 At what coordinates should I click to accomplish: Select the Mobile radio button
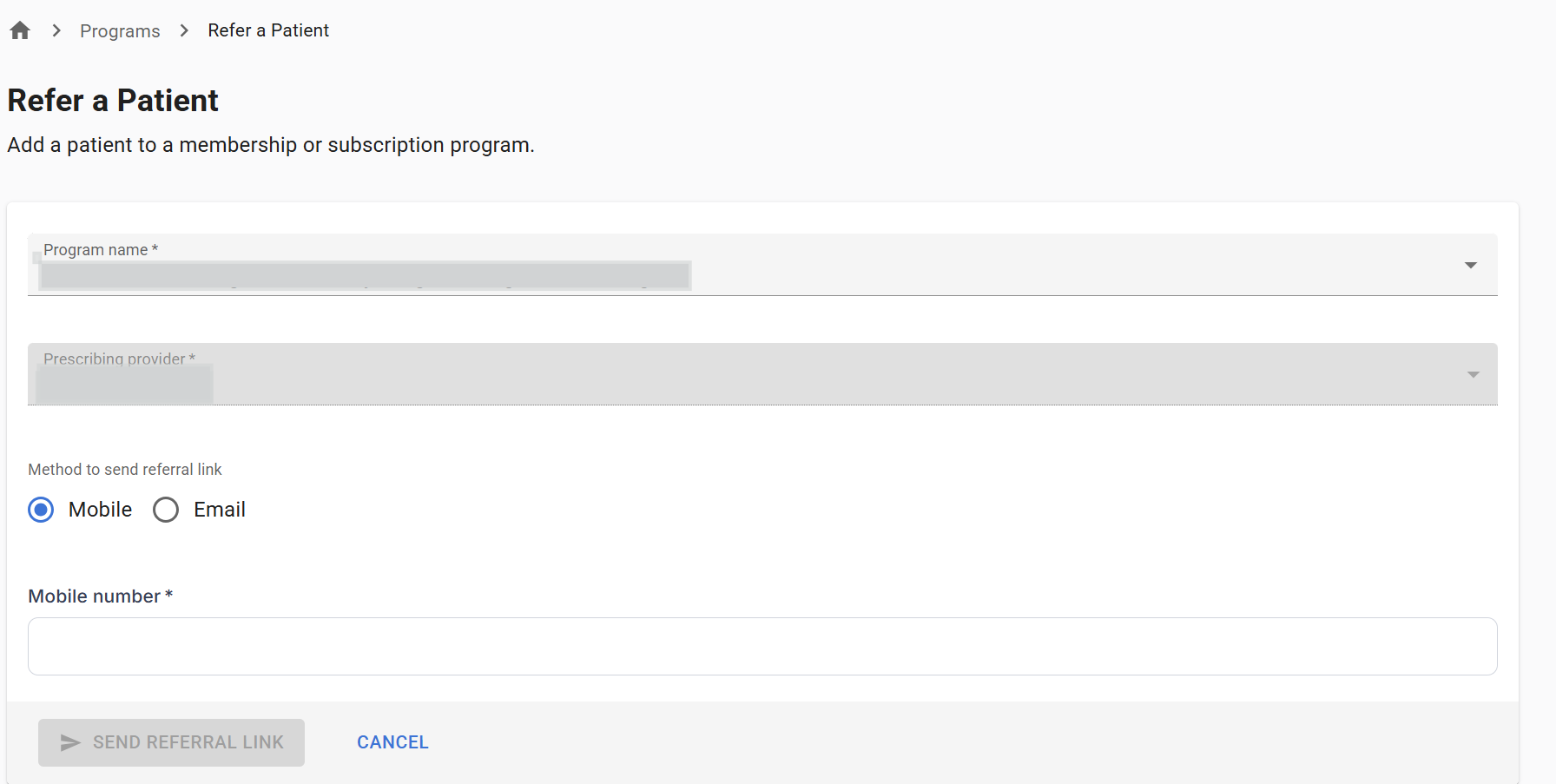[x=41, y=510]
